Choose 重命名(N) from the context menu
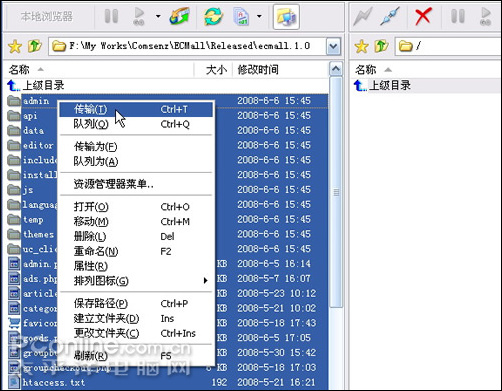The height and width of the screenshot is (391, 502). tap(136, 251)
